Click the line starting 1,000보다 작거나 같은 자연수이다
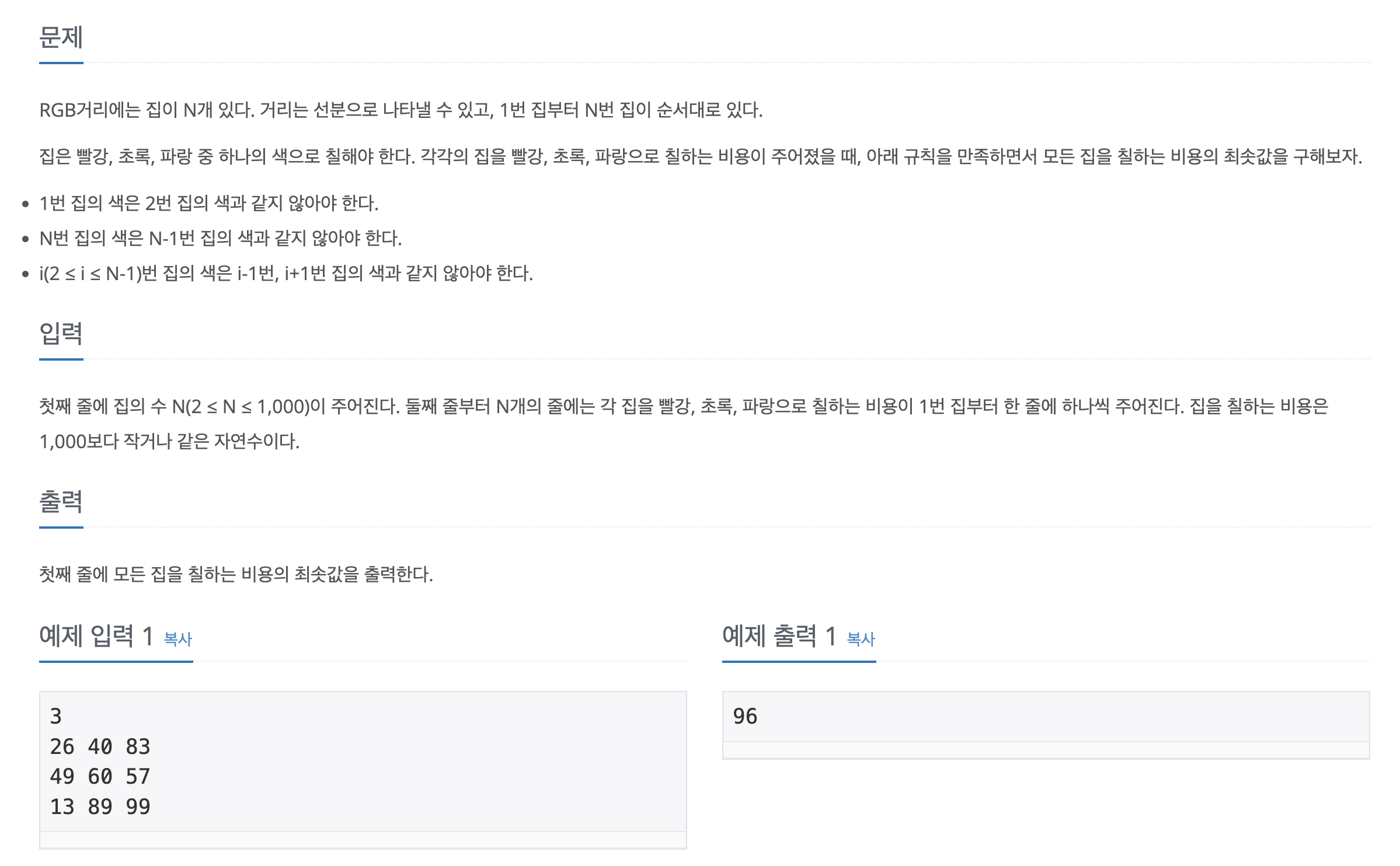 [169, 441]
